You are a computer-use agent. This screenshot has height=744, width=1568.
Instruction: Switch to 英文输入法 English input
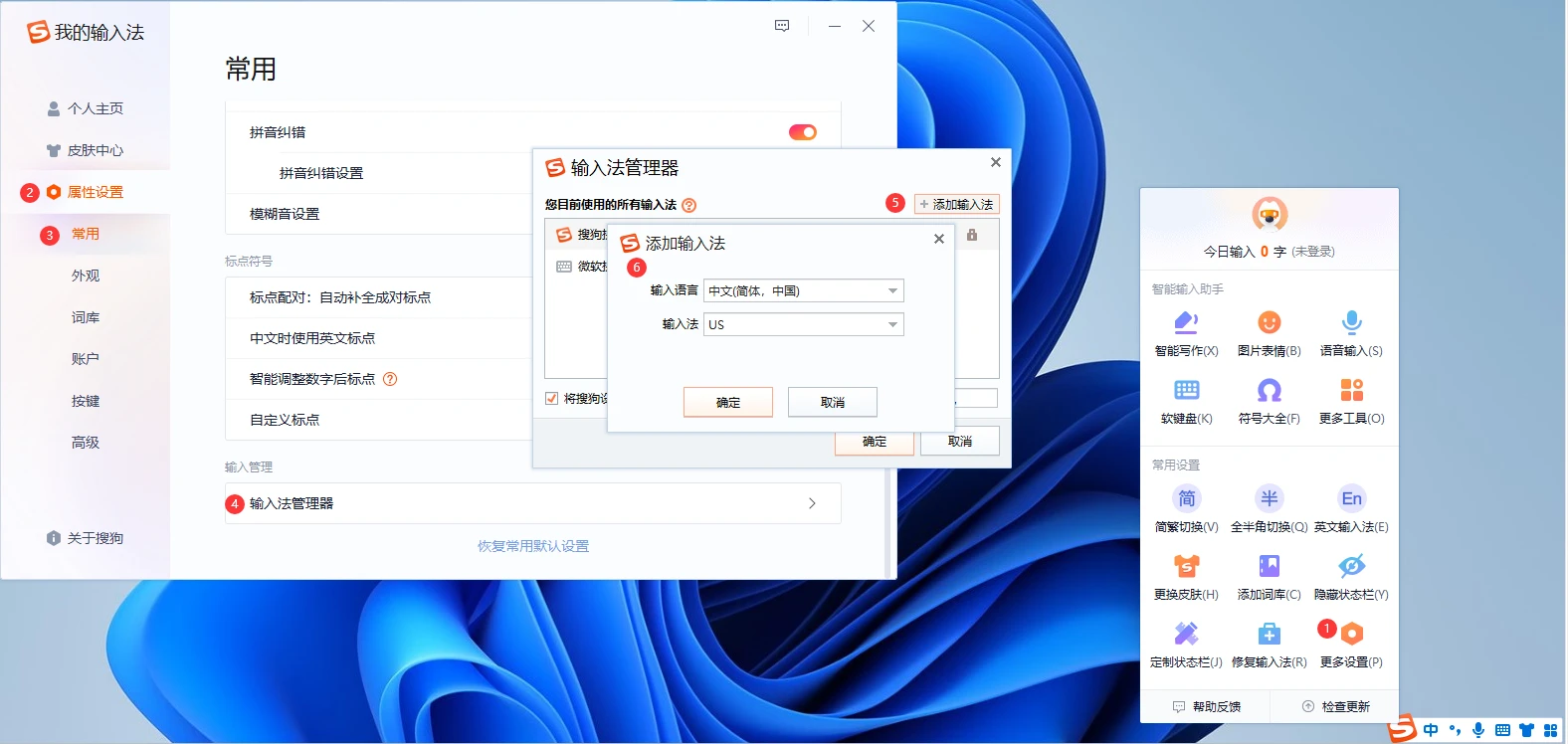1351,509
